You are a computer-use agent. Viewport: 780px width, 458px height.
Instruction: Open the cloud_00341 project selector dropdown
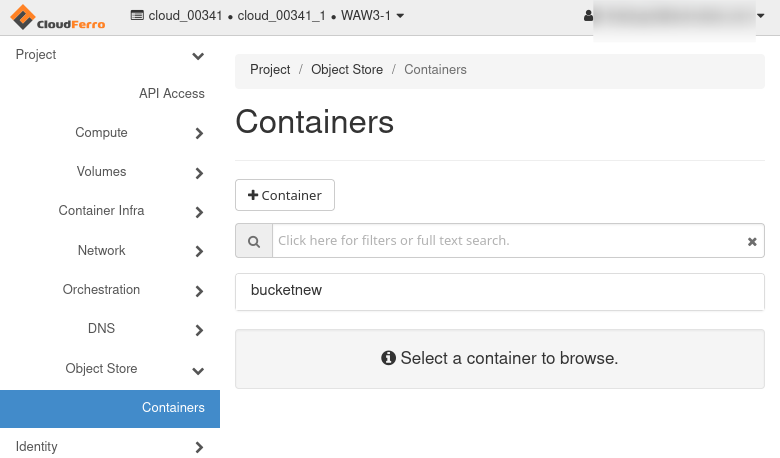[268, 16]
